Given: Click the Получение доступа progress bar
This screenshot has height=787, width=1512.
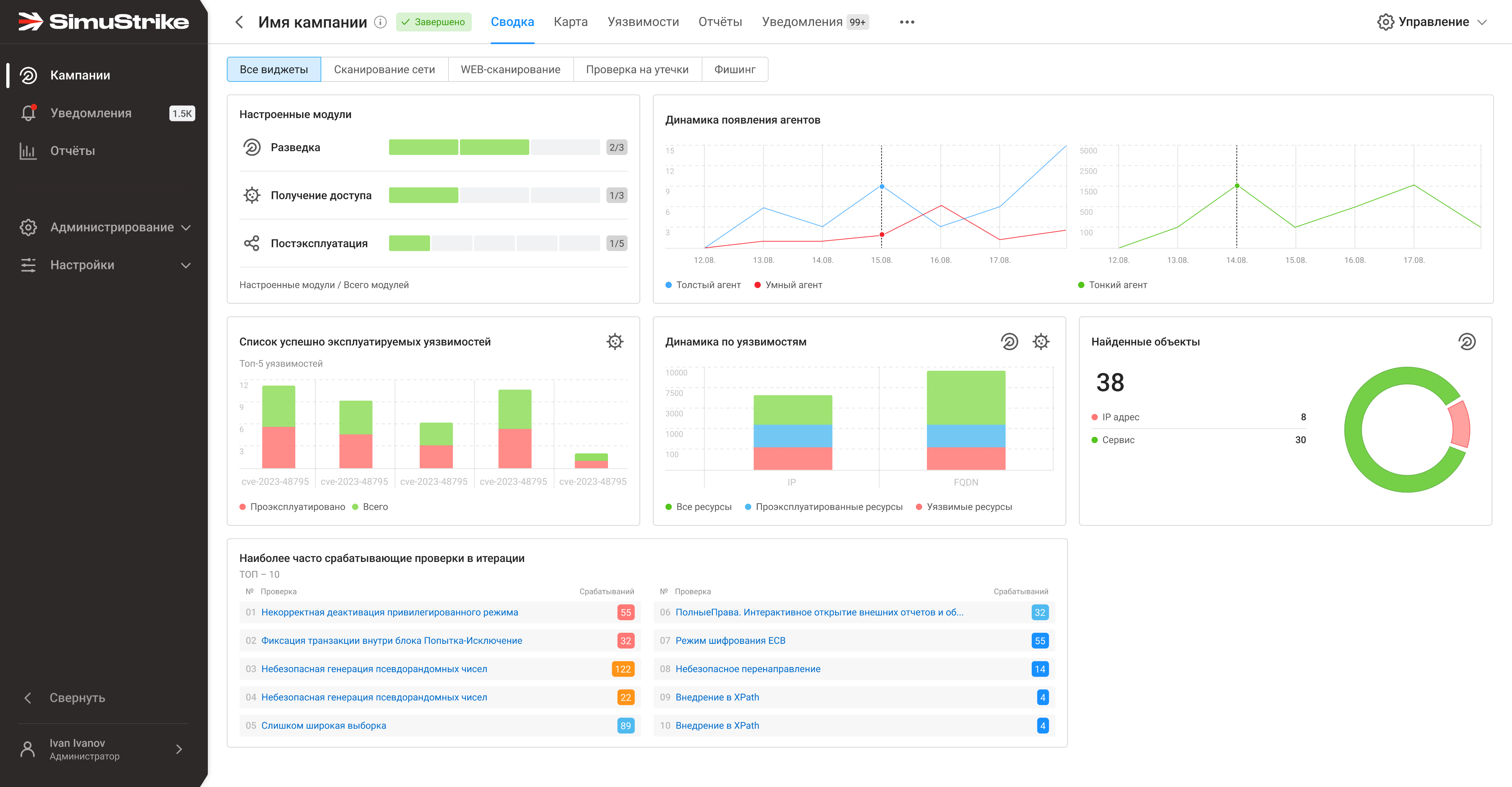Looking at the screenshot, I should click(x=494, y=196).
